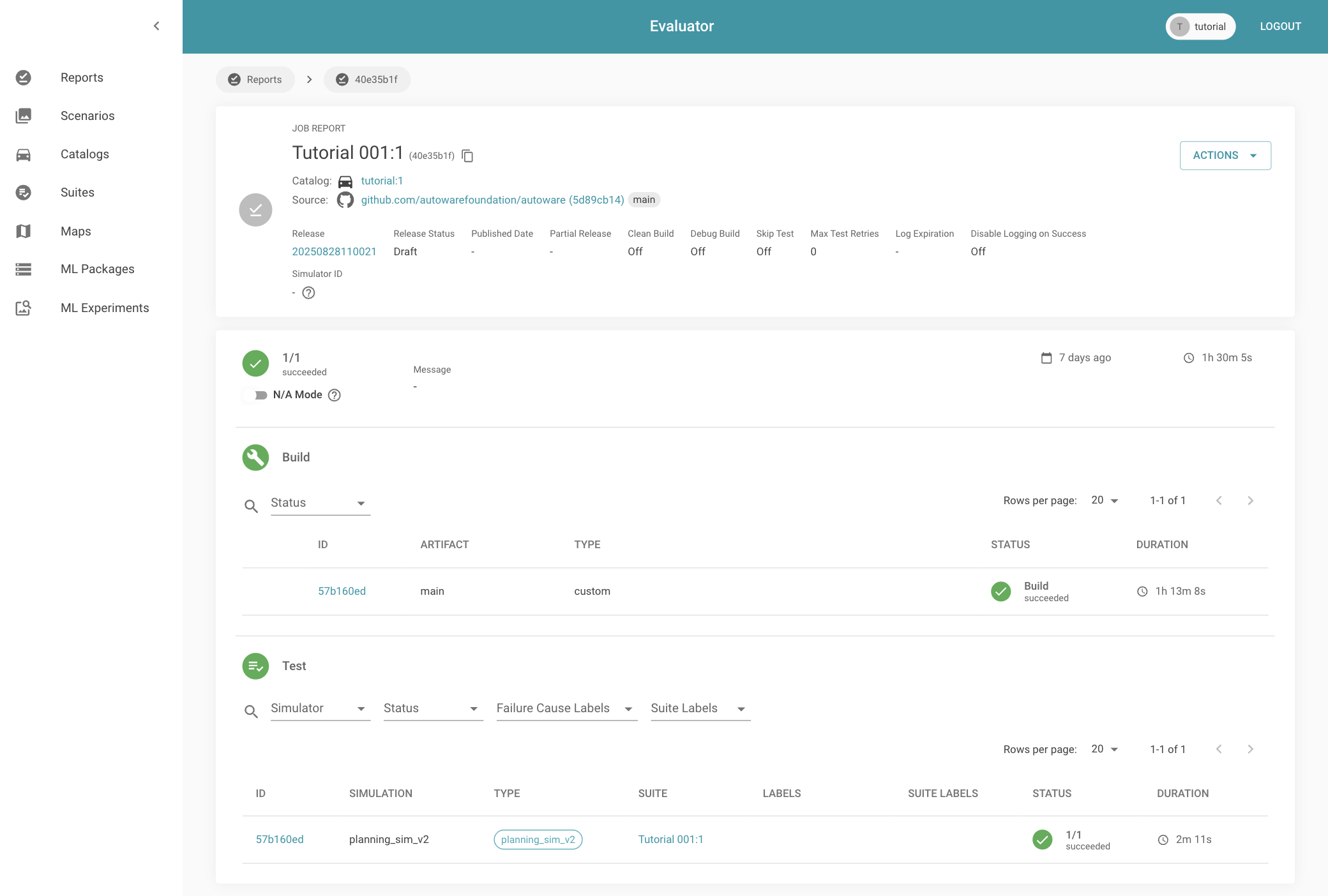This screenshot has height=896, width=1328.
Task: Open the Reports section icon in sidebar
Action: point(24,77)
